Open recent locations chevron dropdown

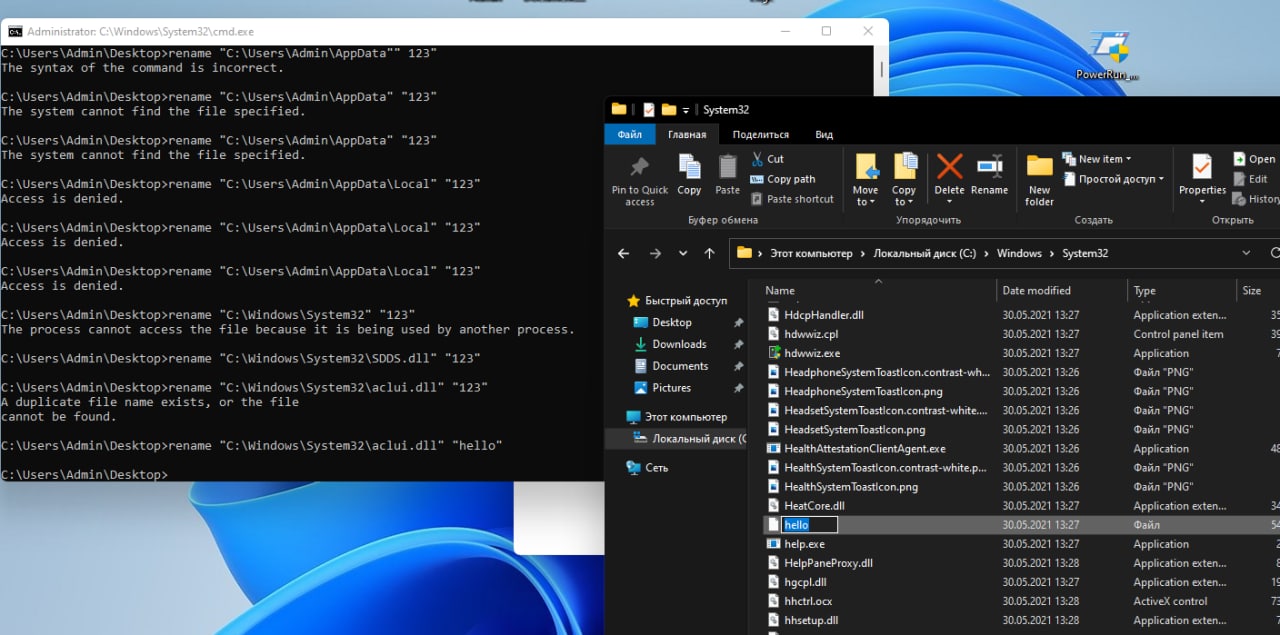[683, 254]
